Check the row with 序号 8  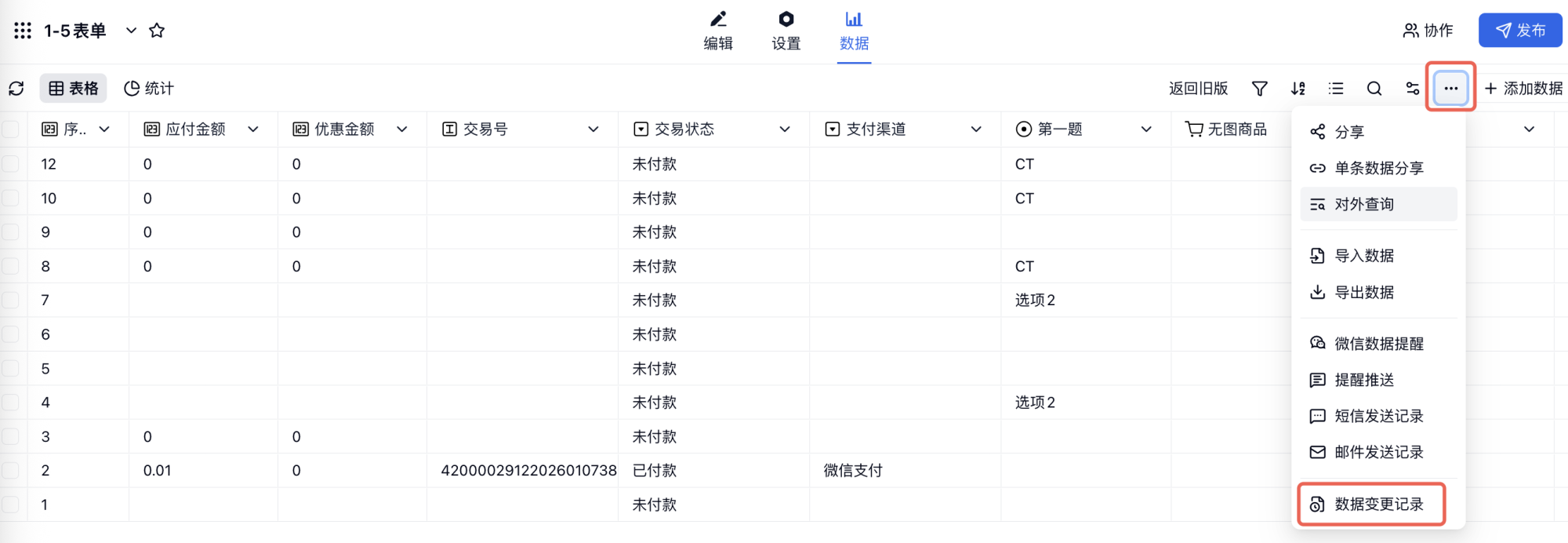pyautogui.click(x=11, y=266)
